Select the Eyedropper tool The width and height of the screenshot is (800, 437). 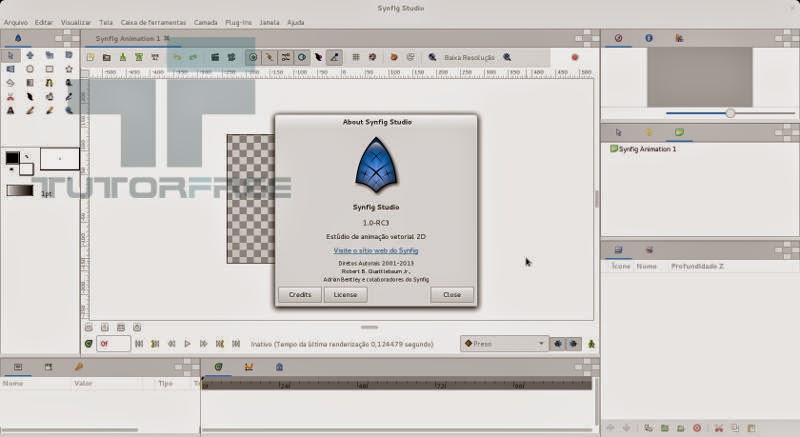69,96
